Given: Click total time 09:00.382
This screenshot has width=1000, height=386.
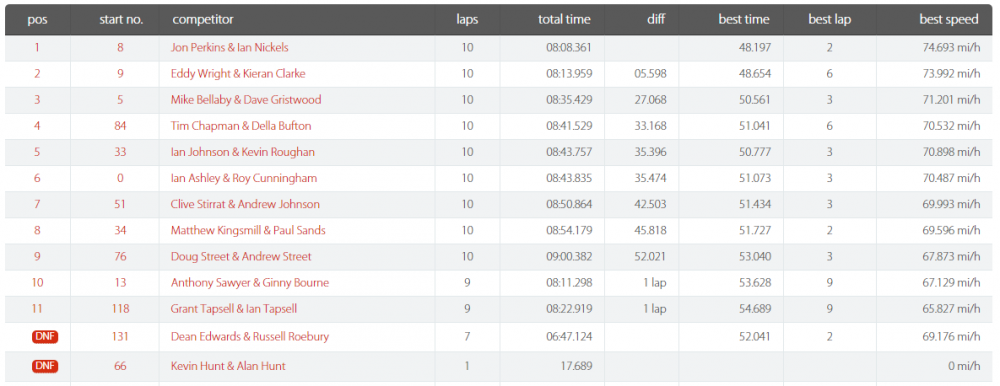Looking at the screenshot, I should tap(569, 257).
